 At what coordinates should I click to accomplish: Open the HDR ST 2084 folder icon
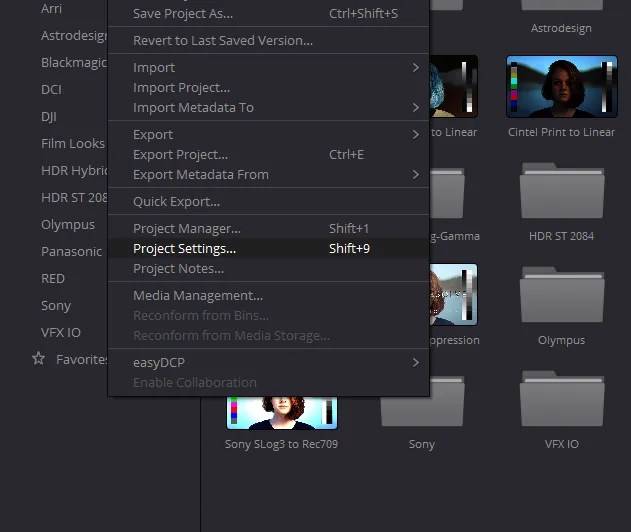tap(562, 191)
